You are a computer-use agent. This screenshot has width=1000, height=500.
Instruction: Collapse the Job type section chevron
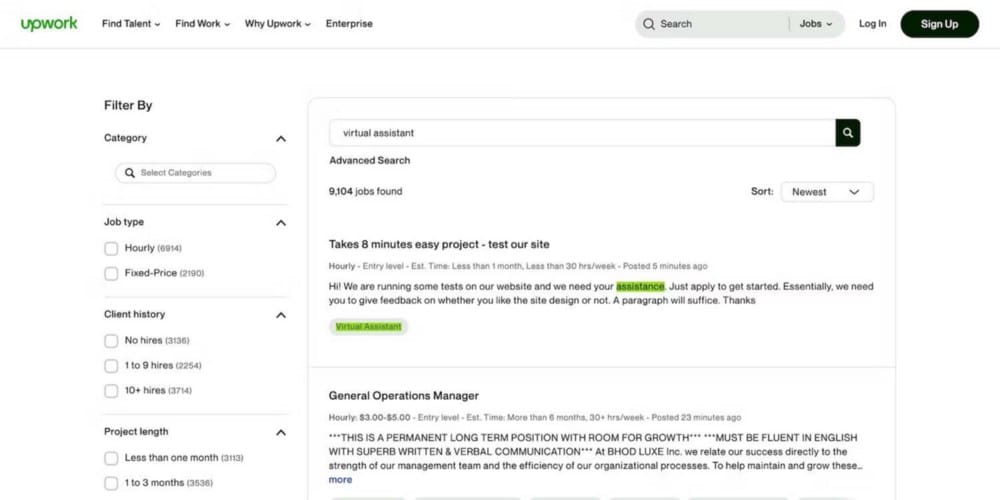pos(281,223)
